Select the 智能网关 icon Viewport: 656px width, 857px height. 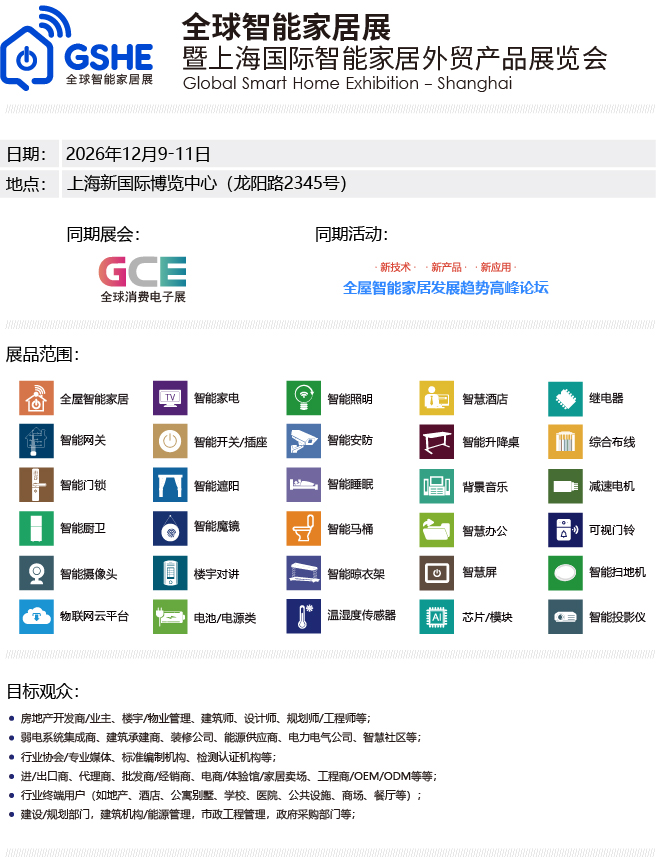click(x=37, y=441)
